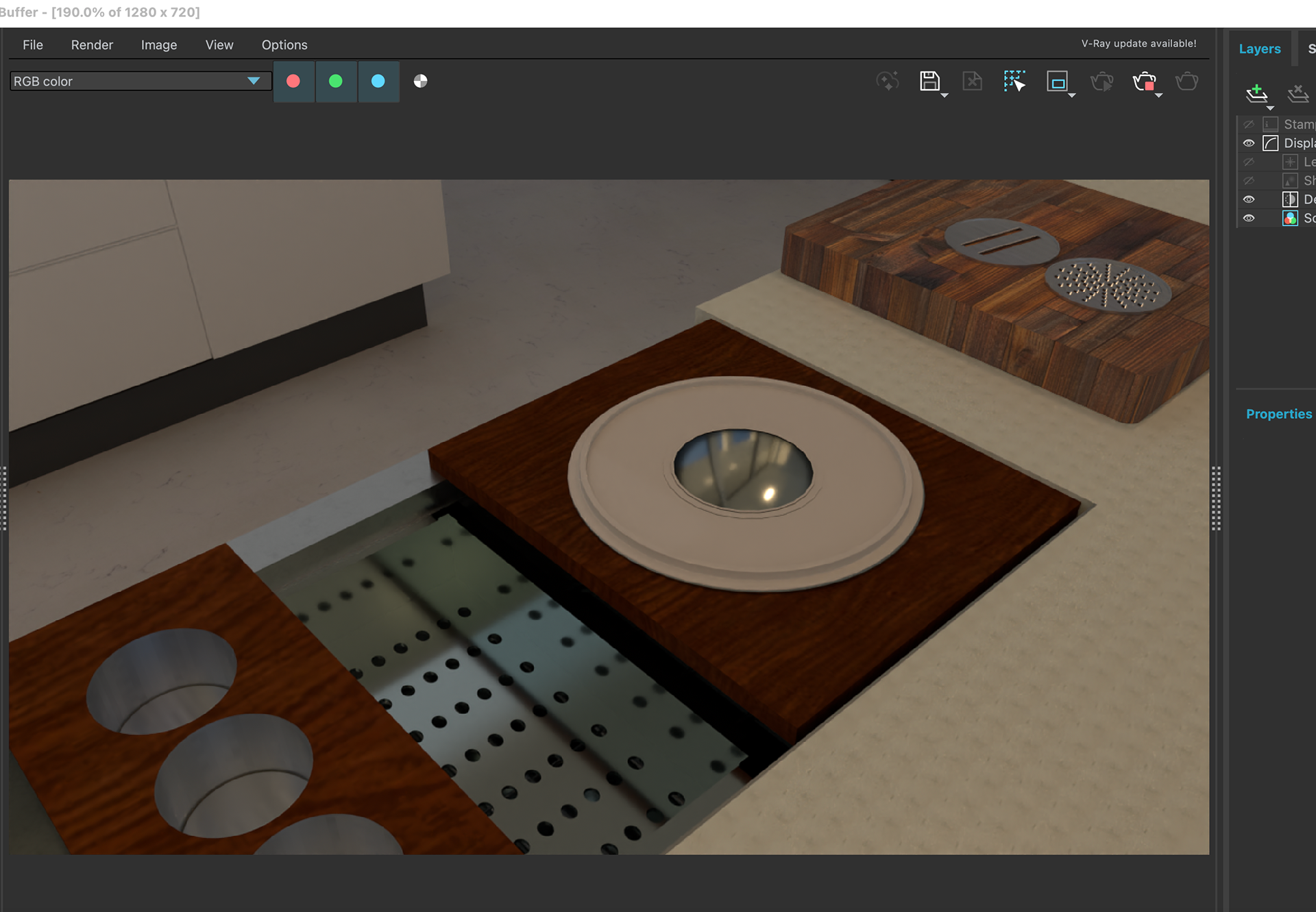Expand the save icon dropdown arrow
Screen dimensions: 1316x912
945,95
